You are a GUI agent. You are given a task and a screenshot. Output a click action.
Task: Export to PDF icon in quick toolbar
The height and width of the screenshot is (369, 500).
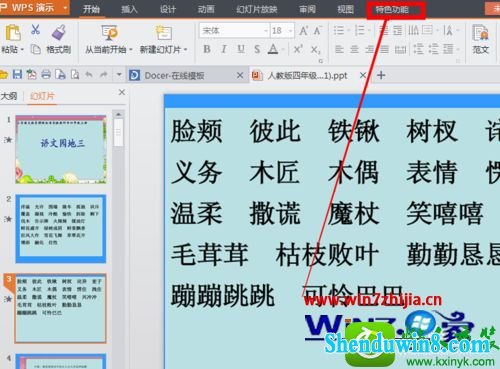[32, 74]
